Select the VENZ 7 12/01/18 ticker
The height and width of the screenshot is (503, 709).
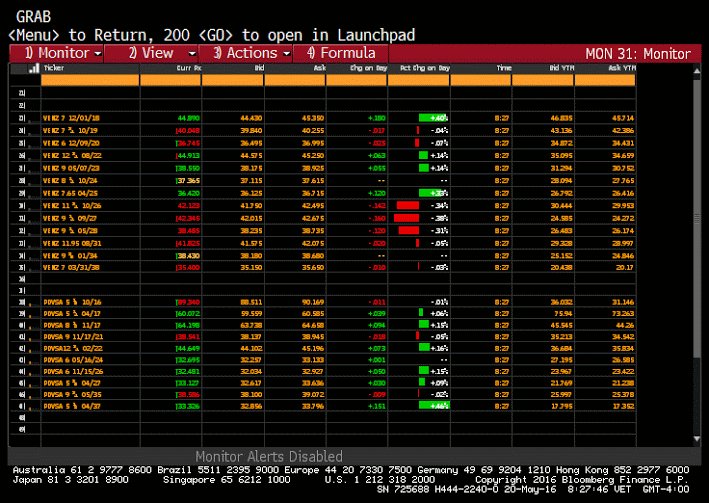pos(71,118)
